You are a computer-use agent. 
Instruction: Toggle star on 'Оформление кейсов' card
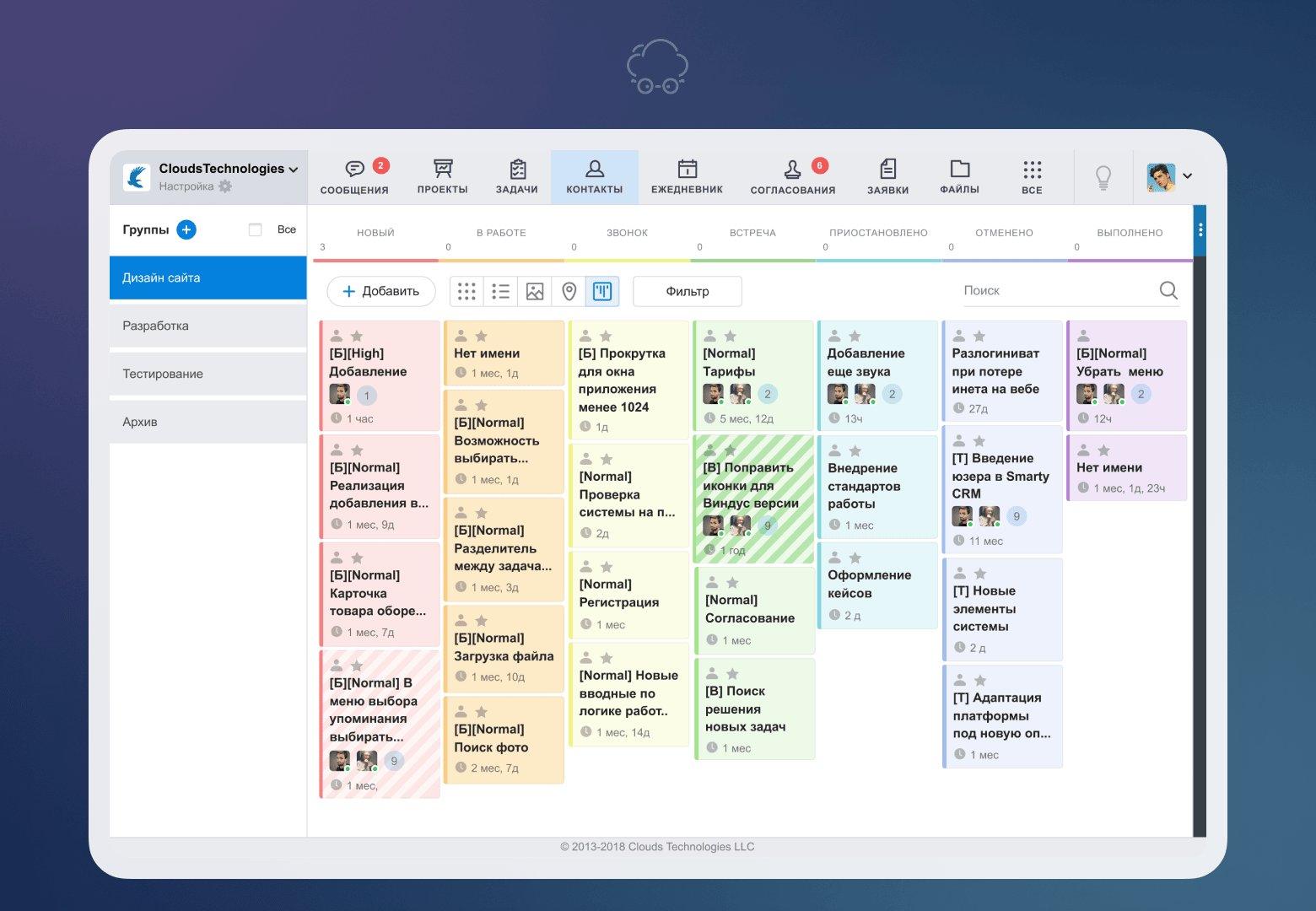click(855, 558)
